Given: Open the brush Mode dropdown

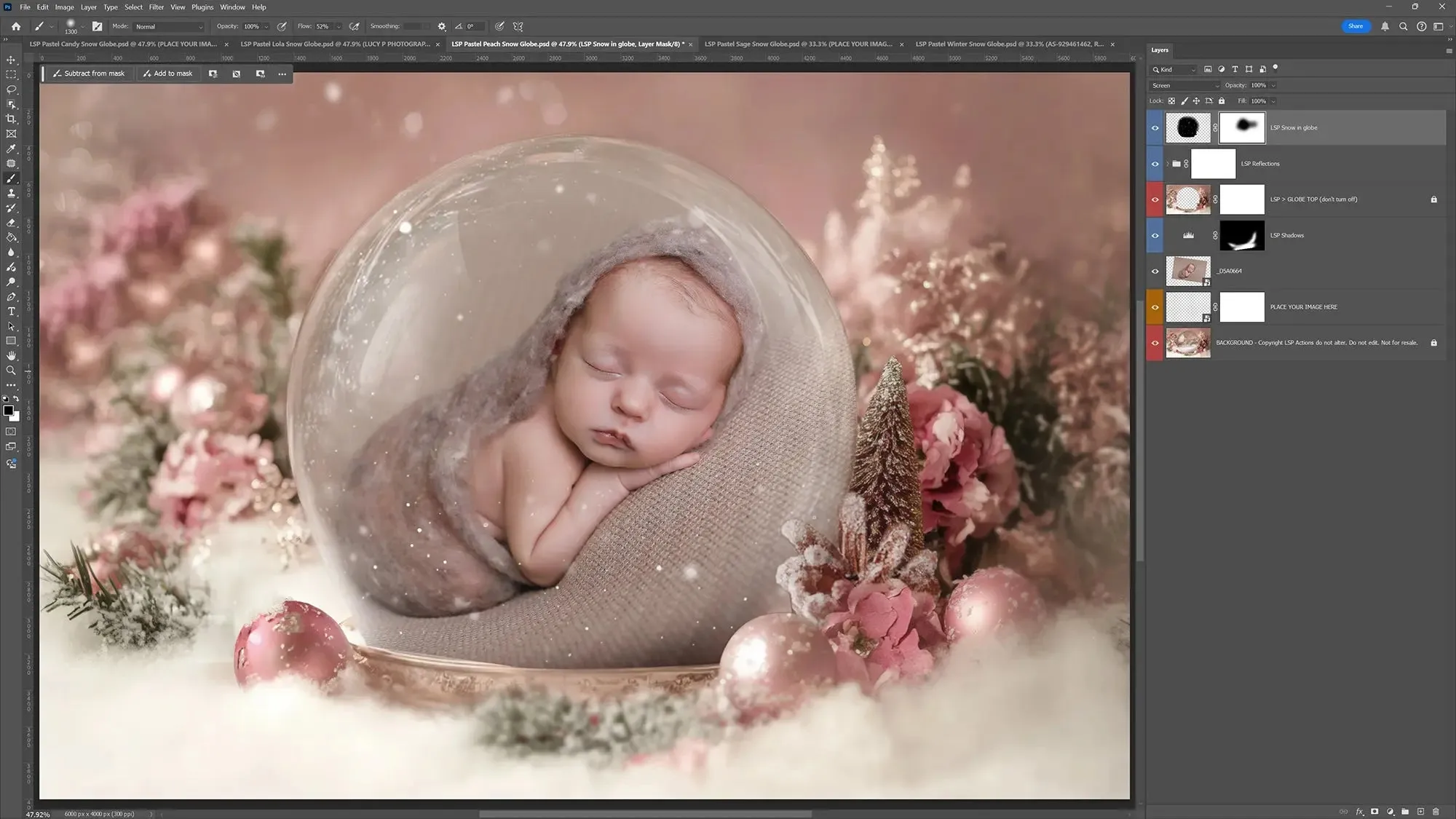Looking at the screenshot, I should pos(169,26).
